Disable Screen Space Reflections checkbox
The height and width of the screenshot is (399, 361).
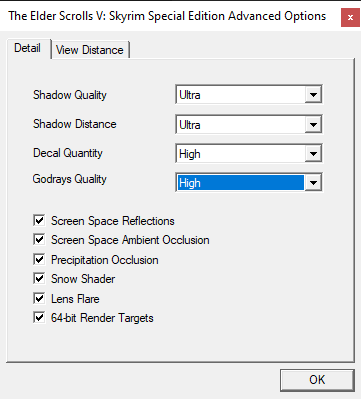39,220
